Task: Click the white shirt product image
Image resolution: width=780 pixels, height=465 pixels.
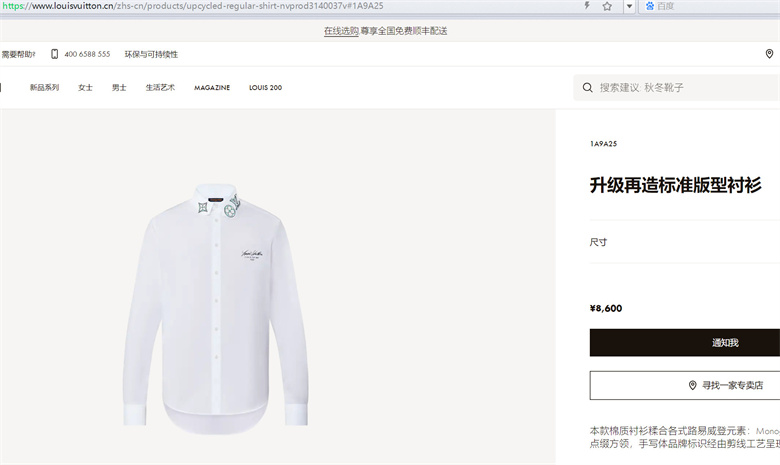Action: [x=215, y=308]
